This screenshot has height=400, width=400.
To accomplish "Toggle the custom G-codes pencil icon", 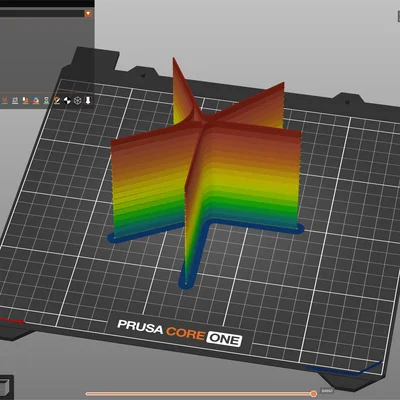I will [57, 100].
